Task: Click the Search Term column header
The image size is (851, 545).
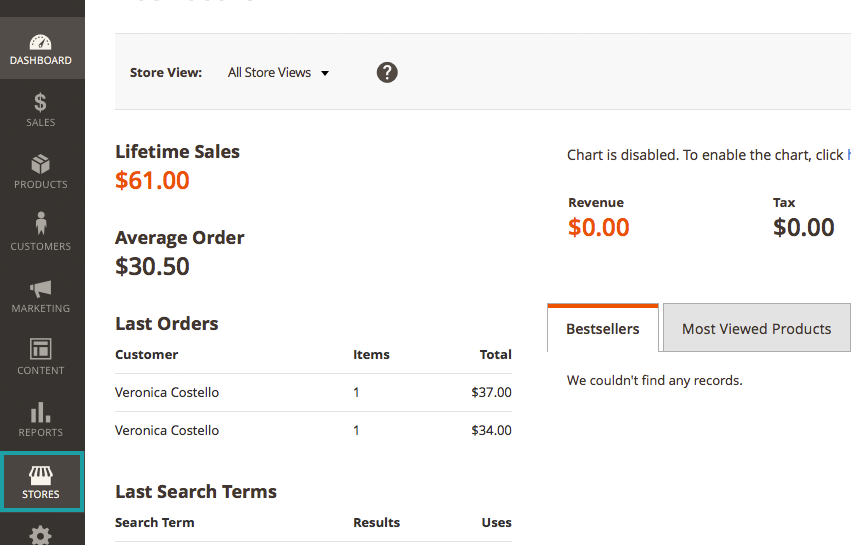Action: pos(155,523)
